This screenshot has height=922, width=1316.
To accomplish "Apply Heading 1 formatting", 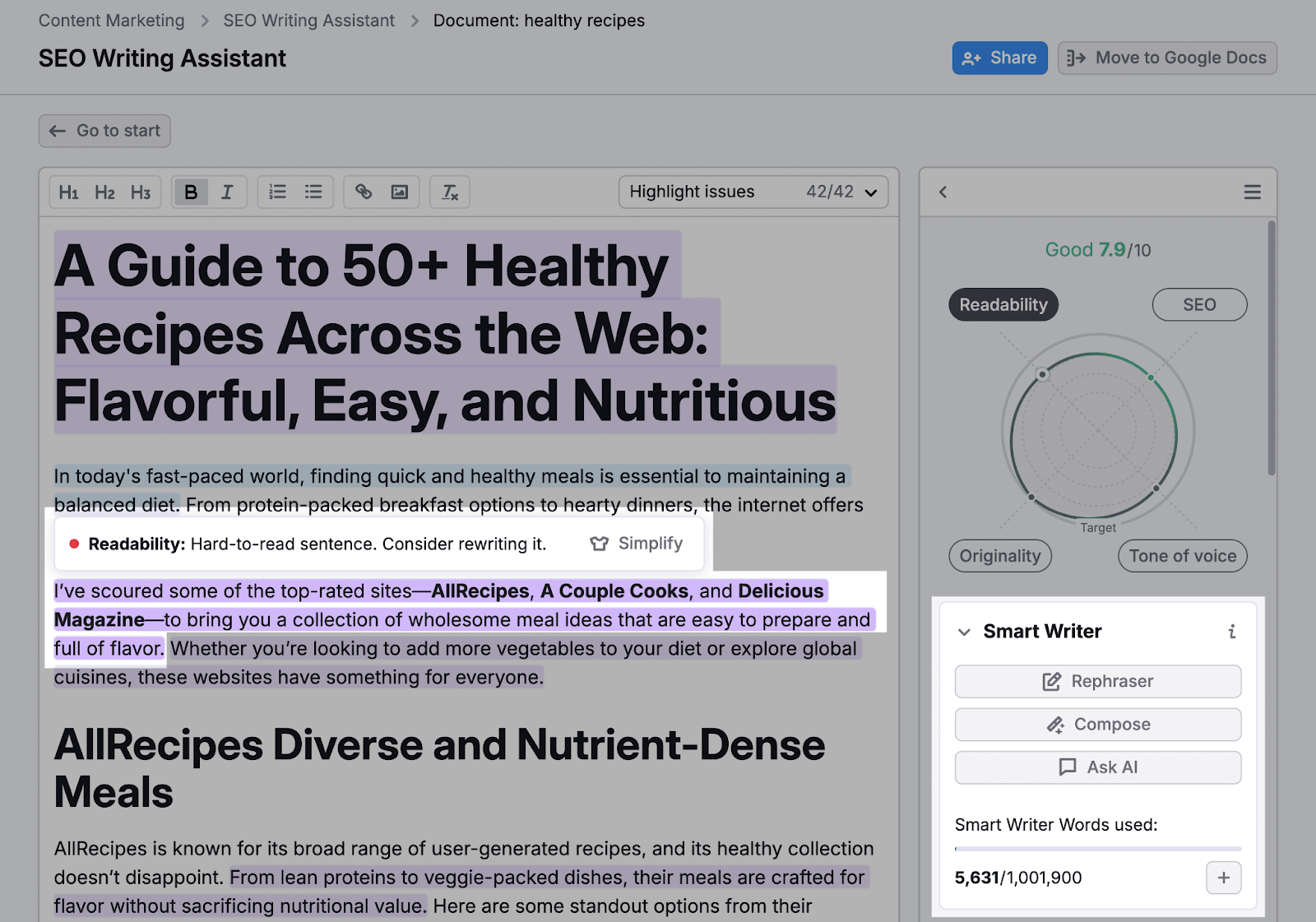I will coord(69,192).
